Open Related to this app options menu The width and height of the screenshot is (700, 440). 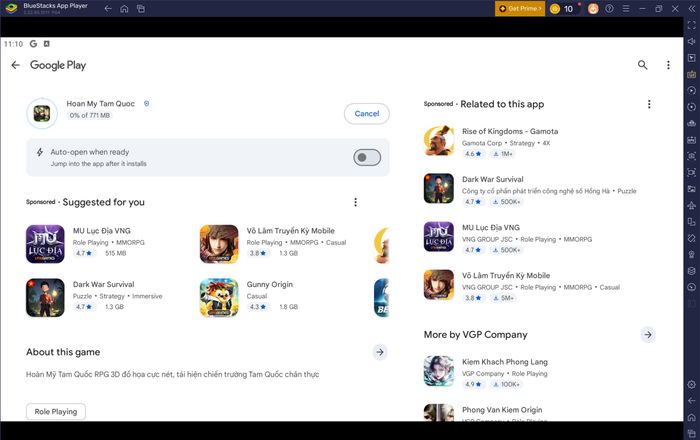(x=649, y=104)
